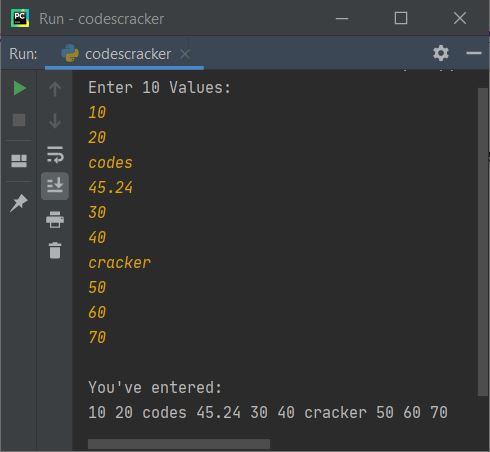Toggle soft-wrap in the console output
Viewport: 490px width, 452px height.
click(x=55, y=154)
